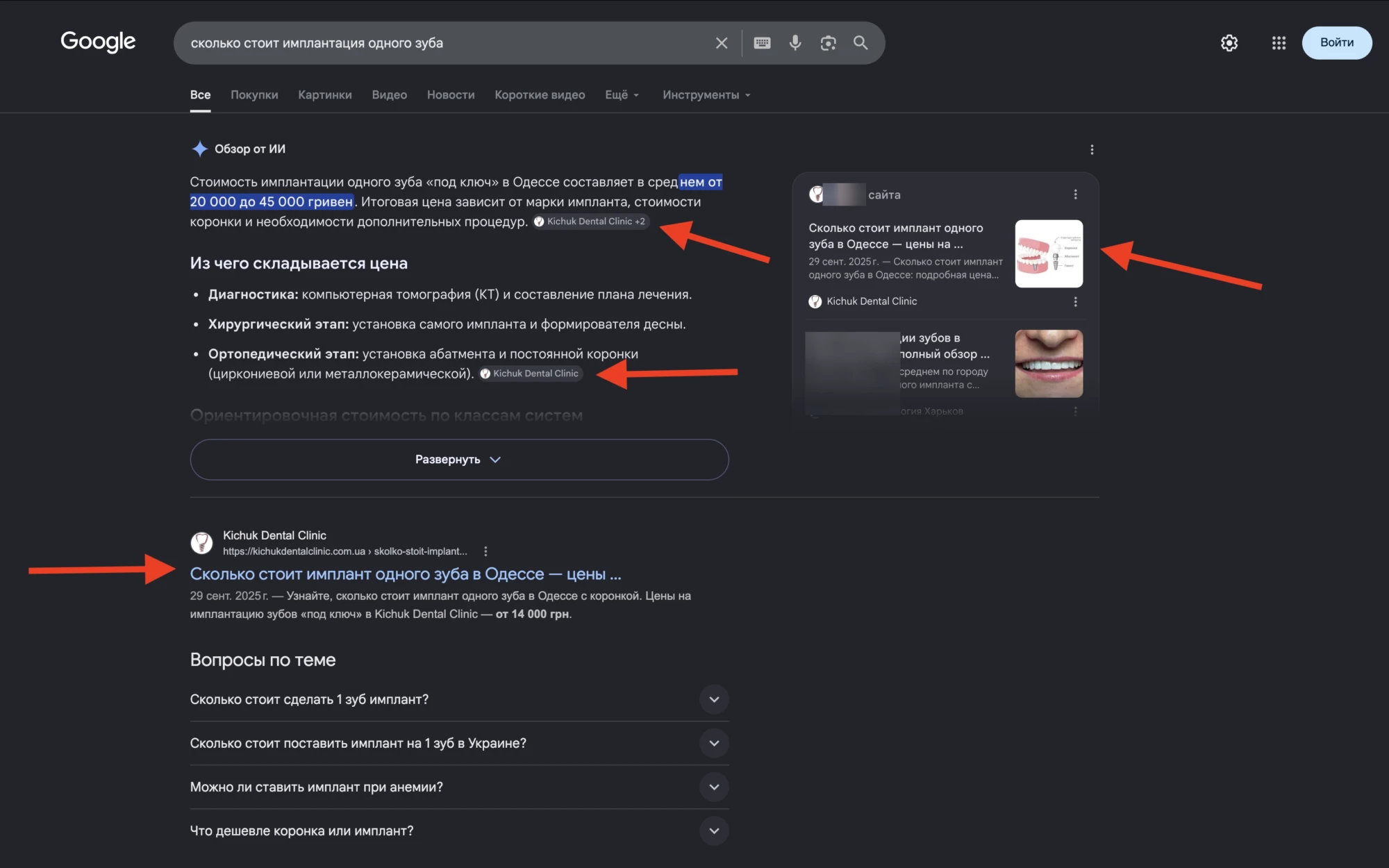The image size is (1389, 868).
Task: Click the Kichuk Dental Clinic result favicon
Action: (x=201, y=543)
